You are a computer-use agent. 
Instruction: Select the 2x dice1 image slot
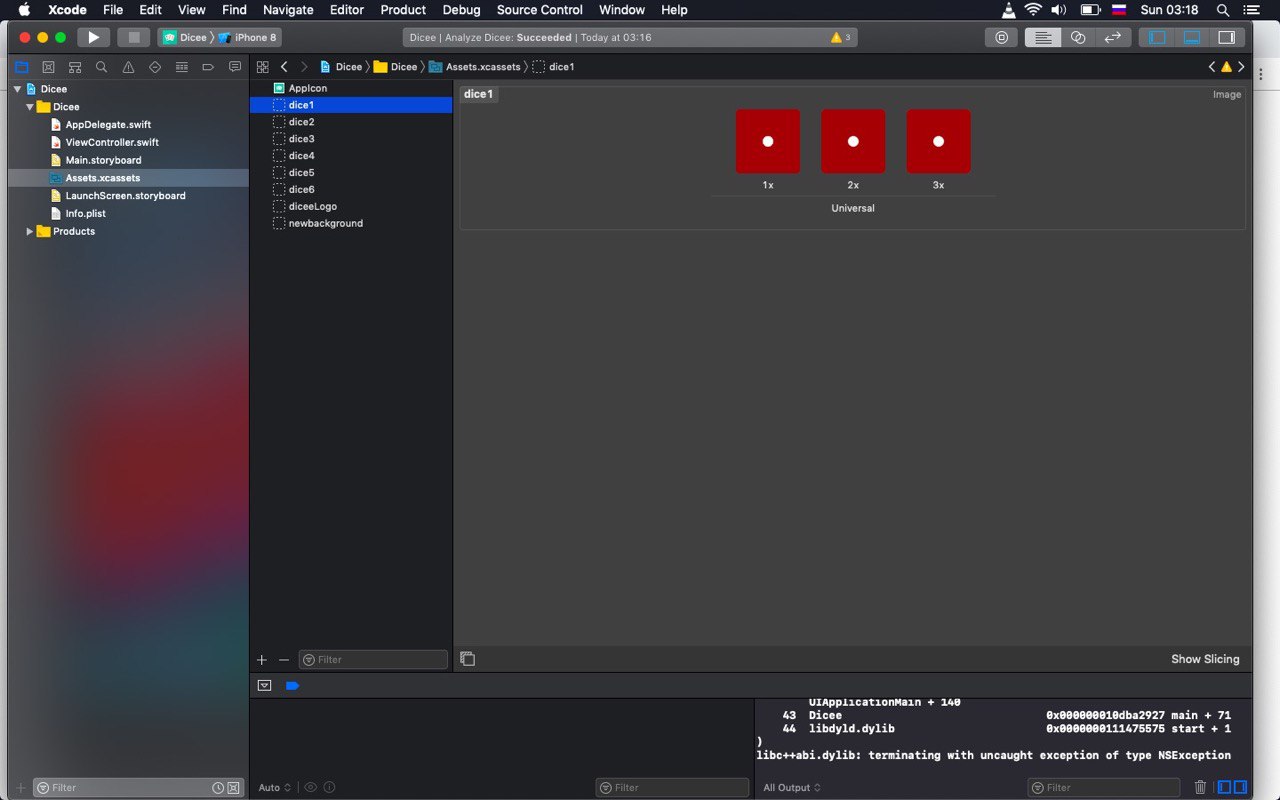(x=853, y=141)
